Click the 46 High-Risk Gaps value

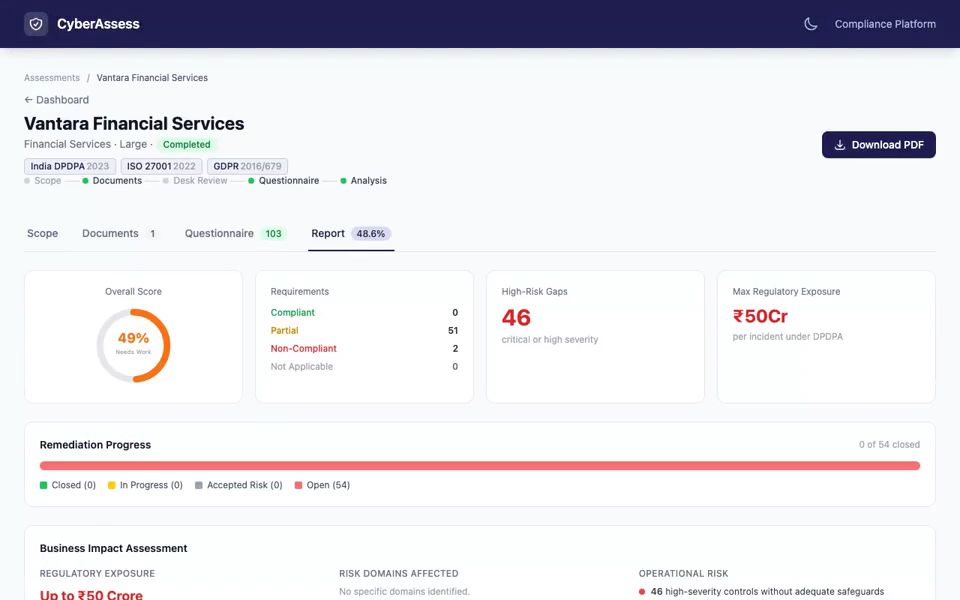(516, 318)
